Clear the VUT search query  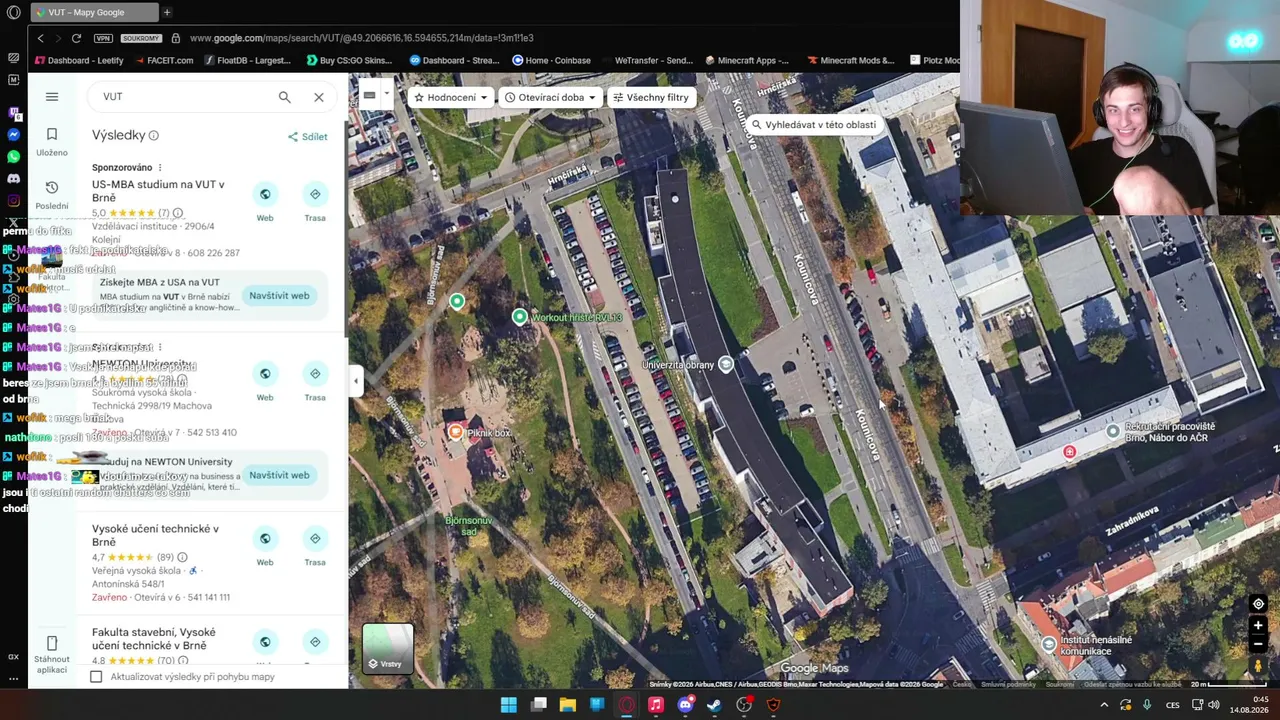point(319,97)
